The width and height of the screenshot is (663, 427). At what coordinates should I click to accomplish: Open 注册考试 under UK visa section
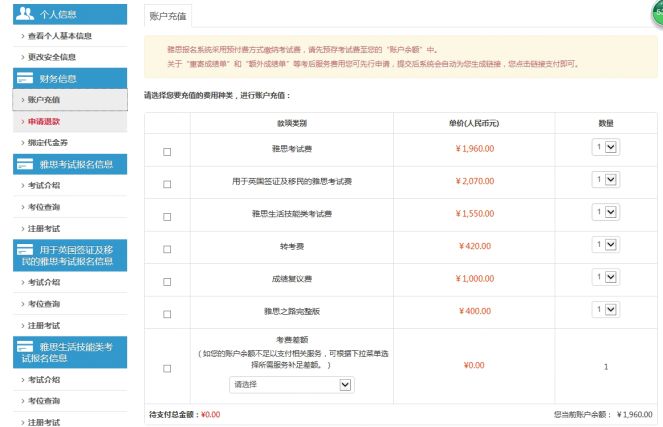(x=44, y=326)
